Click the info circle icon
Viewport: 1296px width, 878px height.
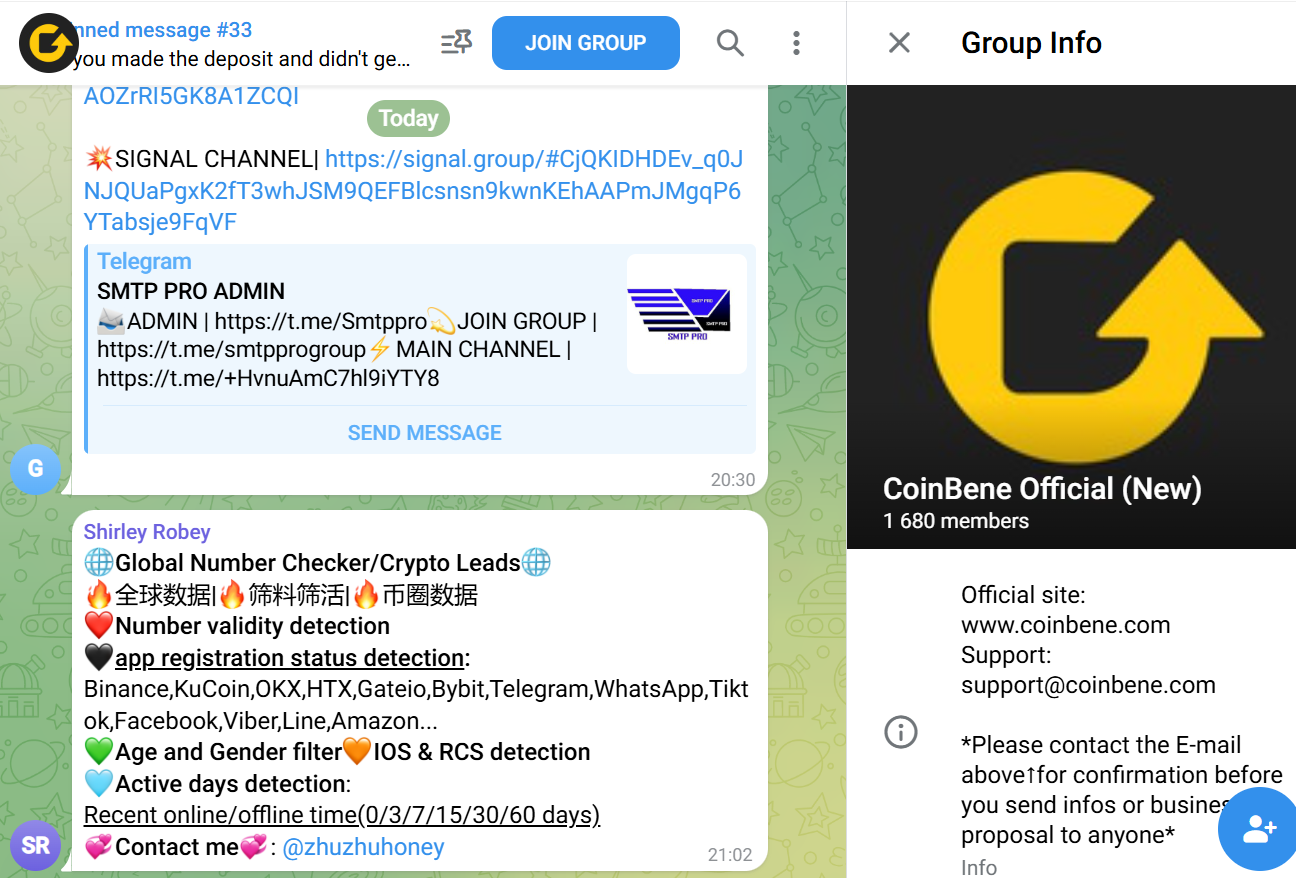[x=900, y=732]
